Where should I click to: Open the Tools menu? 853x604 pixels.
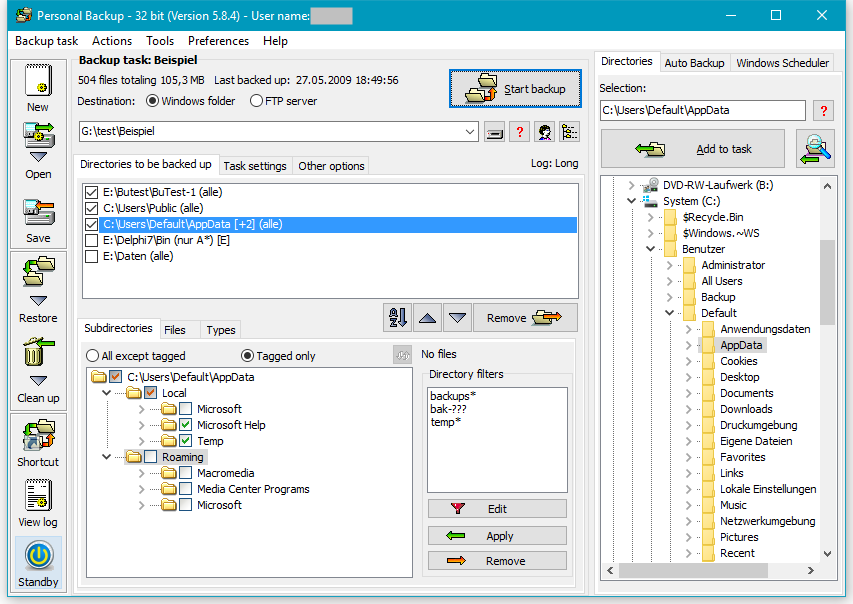(160, 41)
